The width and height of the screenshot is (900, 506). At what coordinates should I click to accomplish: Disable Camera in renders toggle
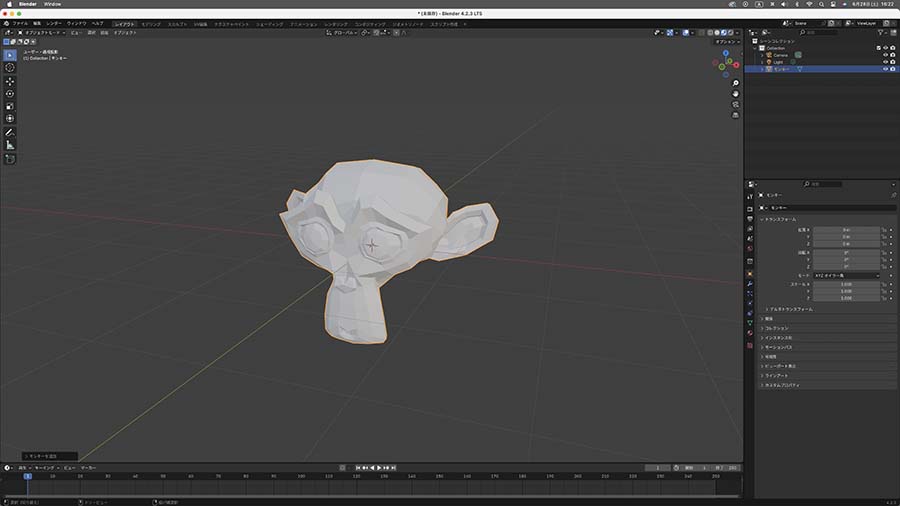(893, 55)
